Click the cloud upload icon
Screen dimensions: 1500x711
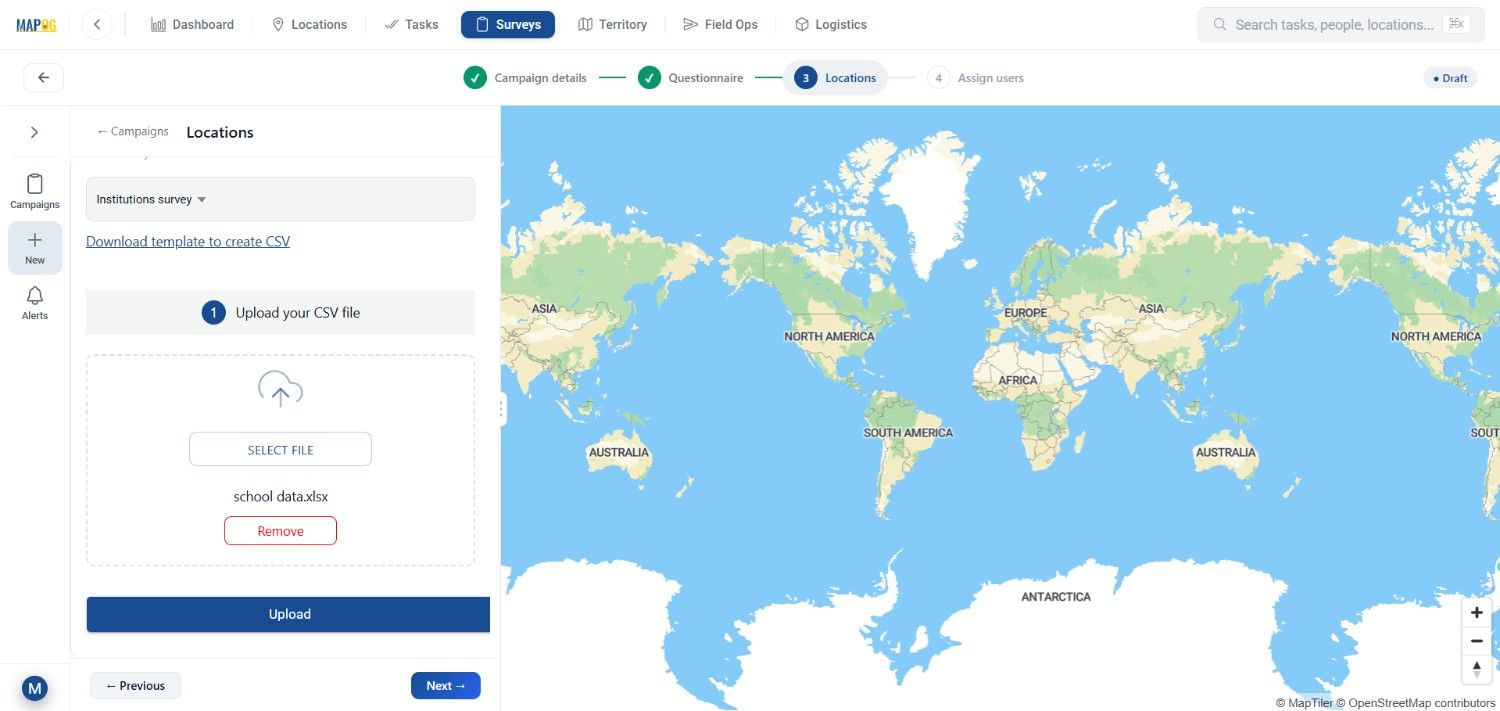tap(280, 389)
